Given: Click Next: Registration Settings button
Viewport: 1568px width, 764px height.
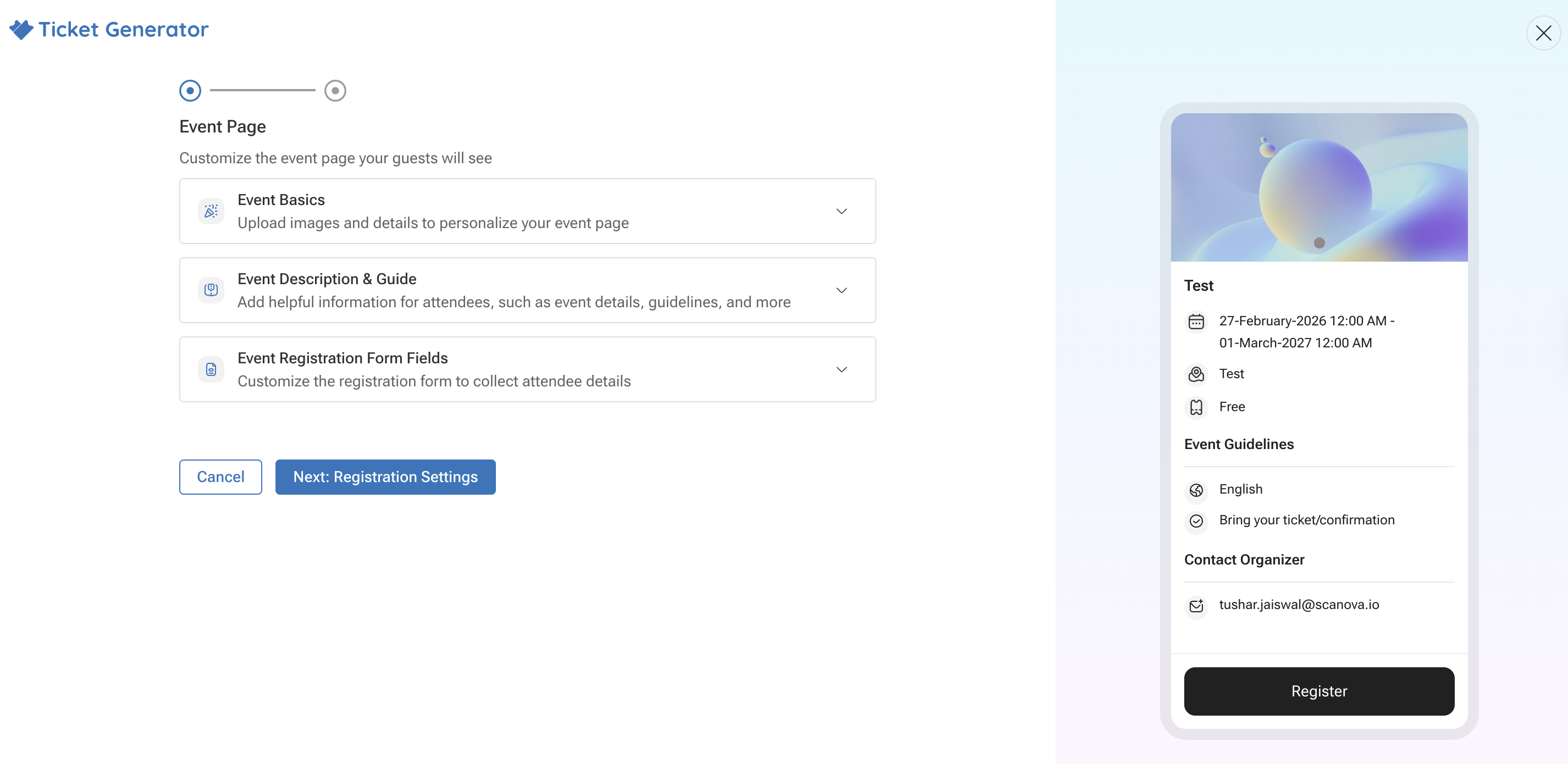Looking at the screenshot, I should tap(385, 477).
